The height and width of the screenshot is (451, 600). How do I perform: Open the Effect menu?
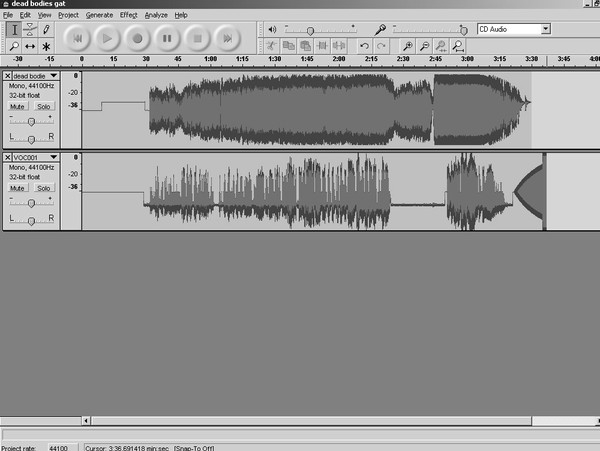[128, 15]
